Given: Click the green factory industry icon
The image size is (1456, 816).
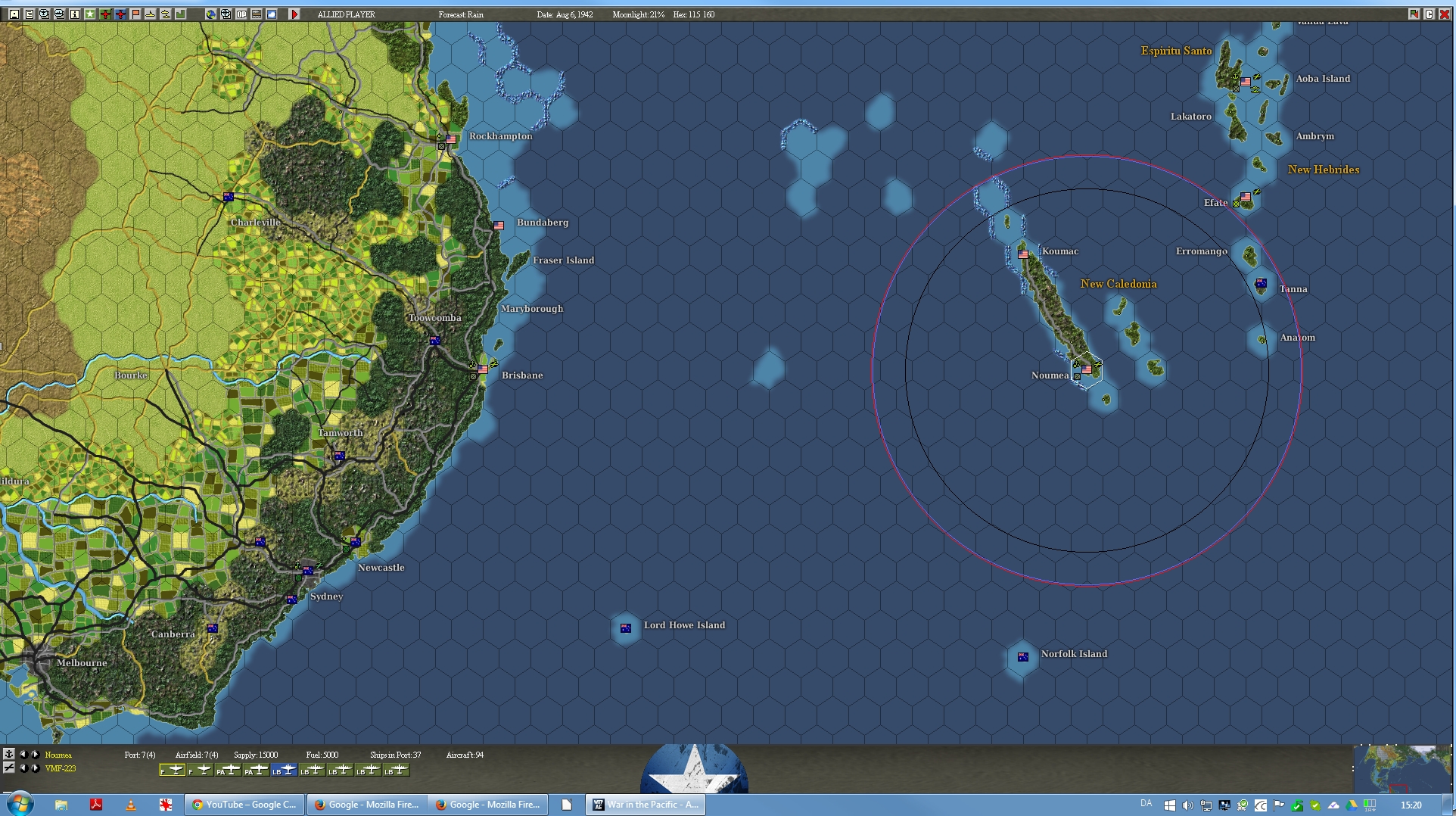Looking at the screenshot, I should tap(181, 14).
